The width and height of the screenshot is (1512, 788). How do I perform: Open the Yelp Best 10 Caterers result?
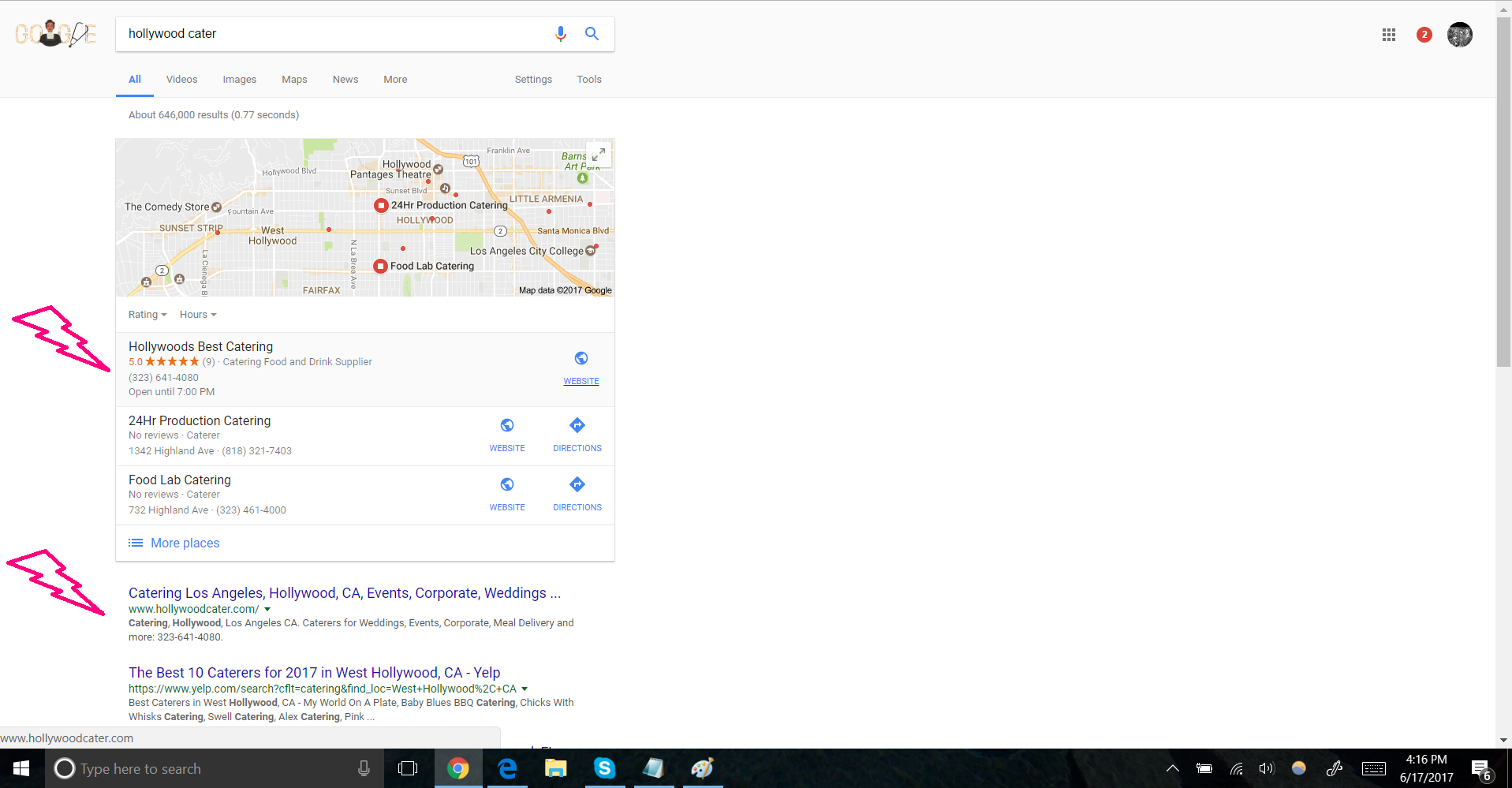[x=314, y=673]
